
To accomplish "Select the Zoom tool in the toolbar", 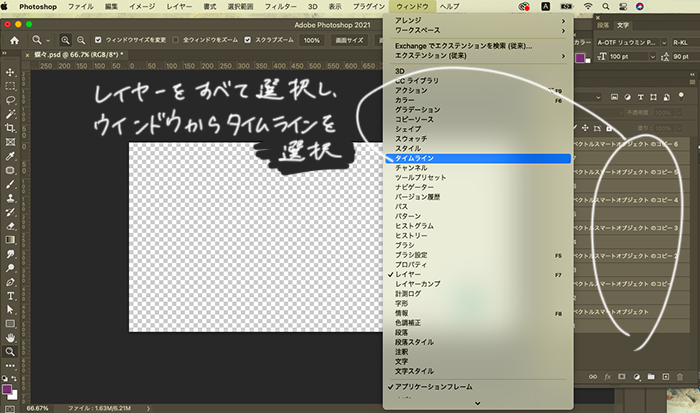I will click(10, 352).
